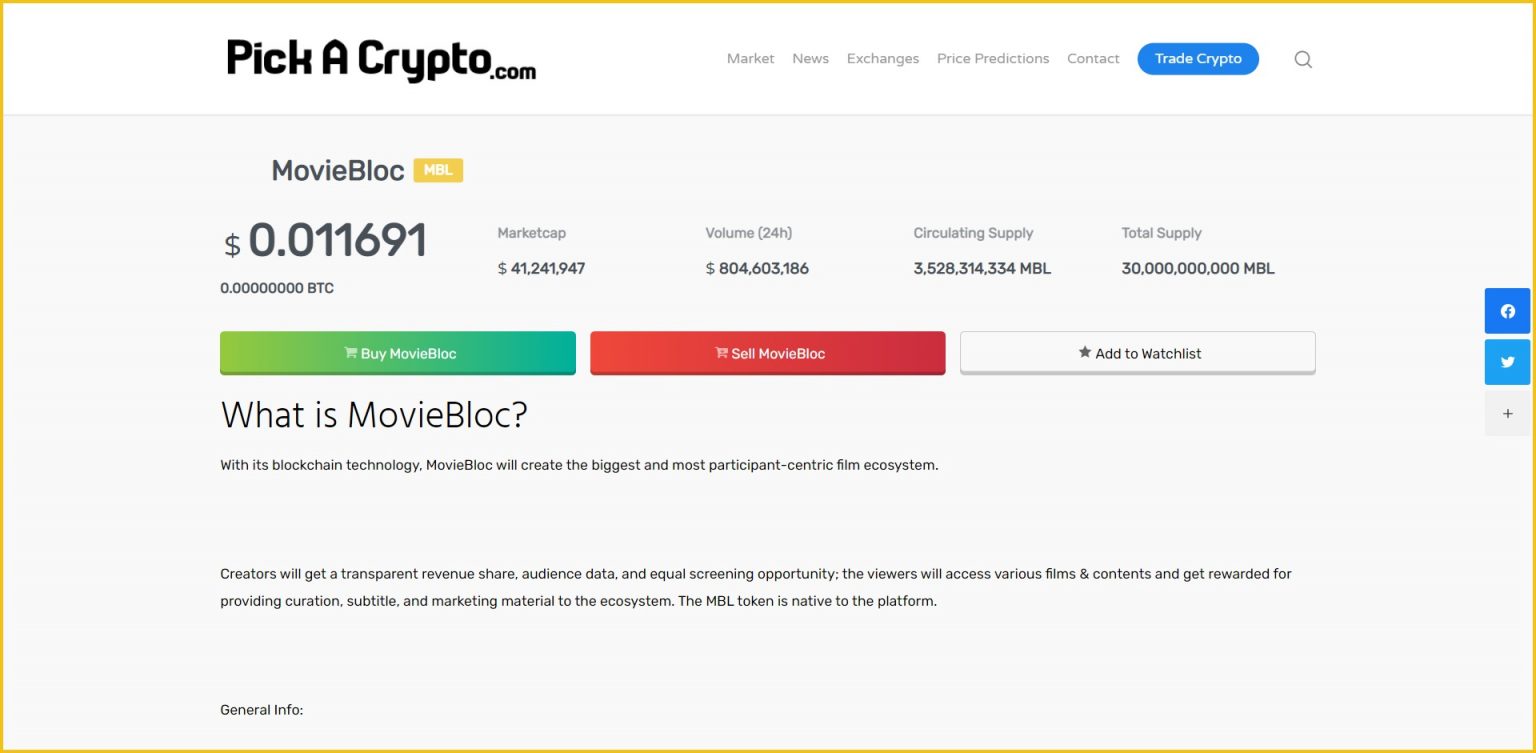Screen dimensions: 1536x753
Task: Select the Marketcap label
Action: tap(531, 233)
